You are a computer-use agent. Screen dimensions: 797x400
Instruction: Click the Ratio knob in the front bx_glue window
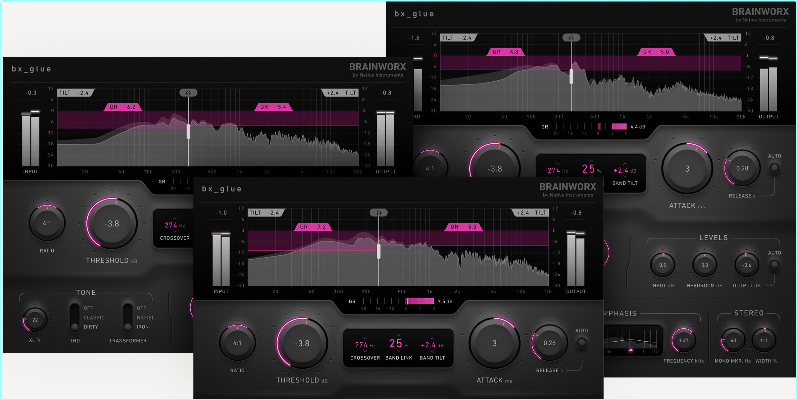coord(237,343)
